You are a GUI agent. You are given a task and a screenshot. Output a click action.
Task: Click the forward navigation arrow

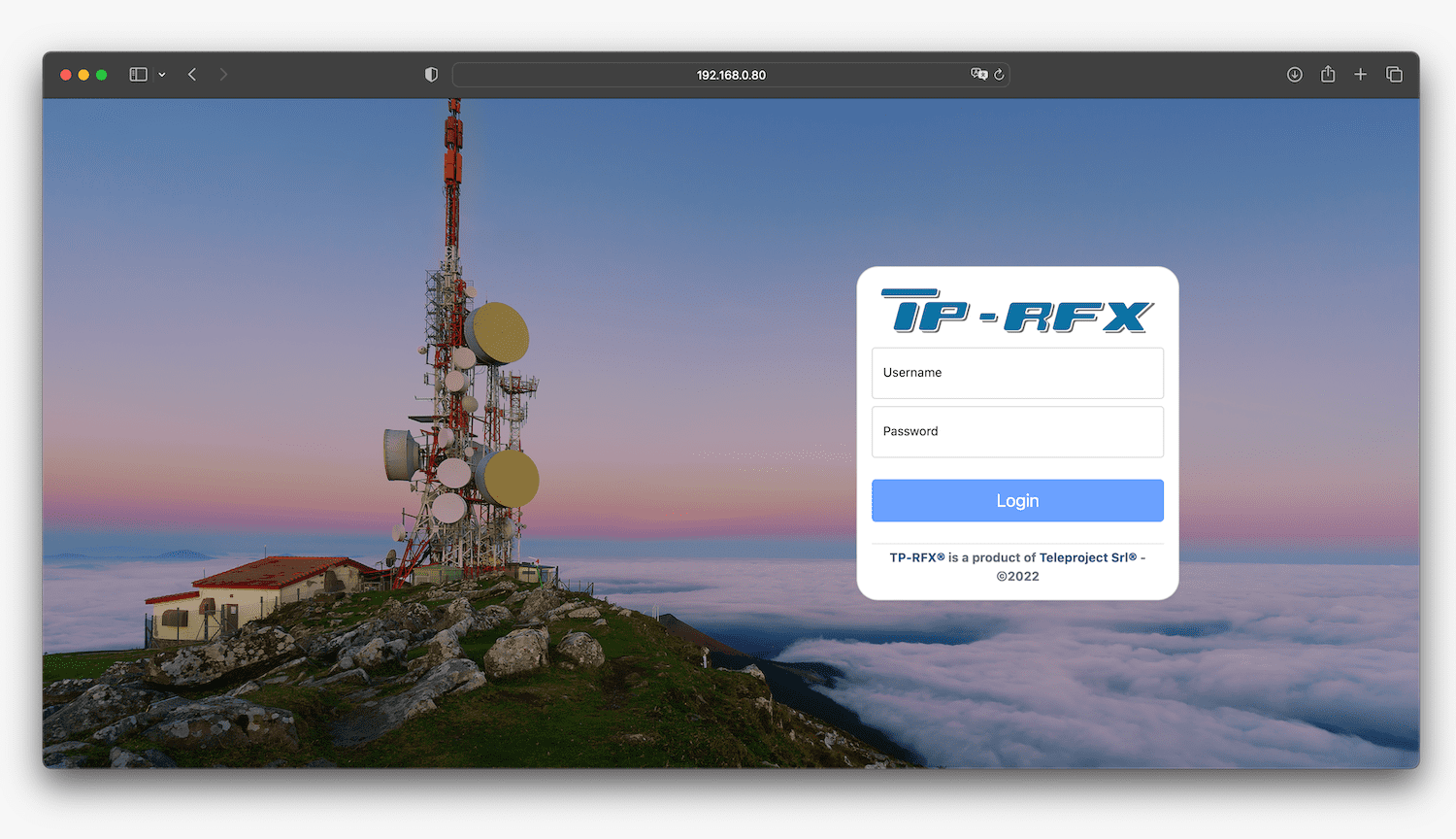[x=223, y=75]
